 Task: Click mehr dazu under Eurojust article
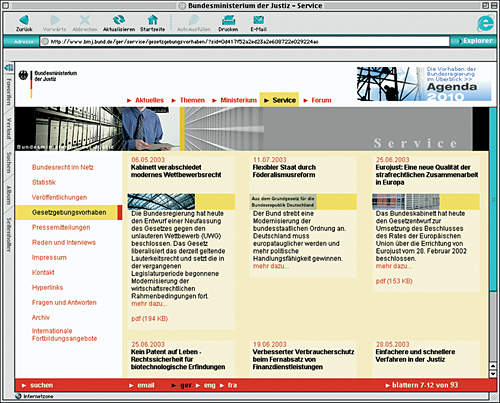pos(394,266)
